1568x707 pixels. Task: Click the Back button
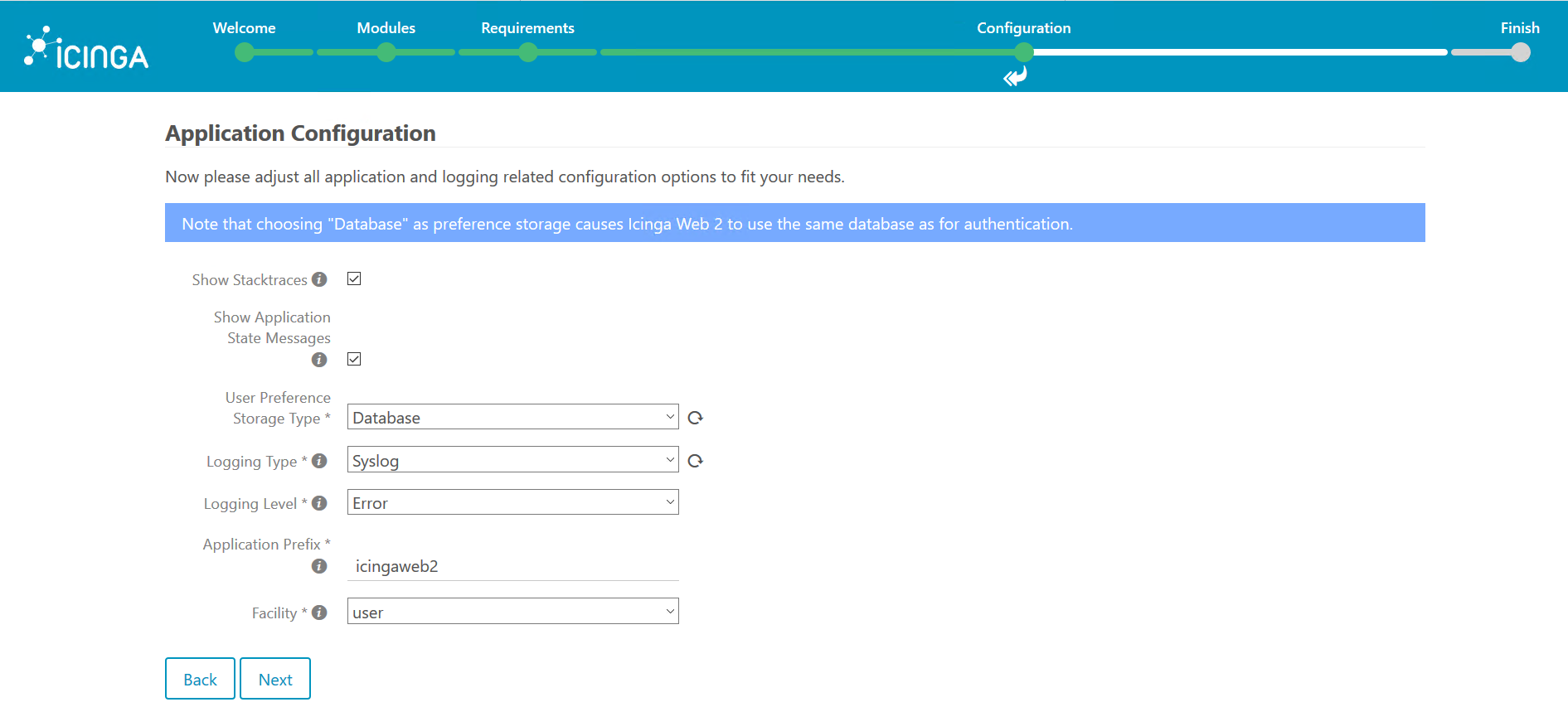(200, 679)
